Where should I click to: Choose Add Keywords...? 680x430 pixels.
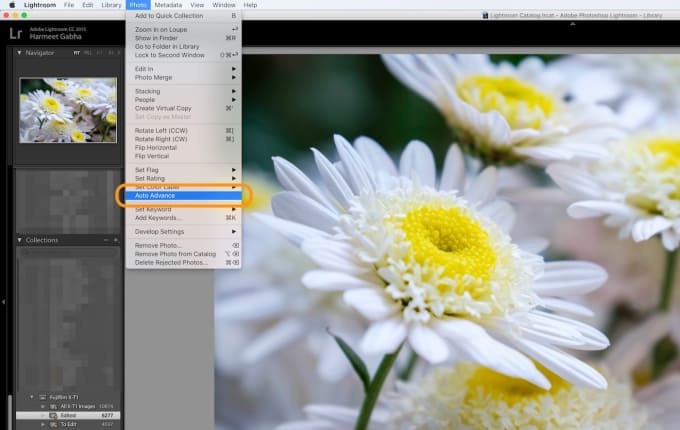(183, 218)
